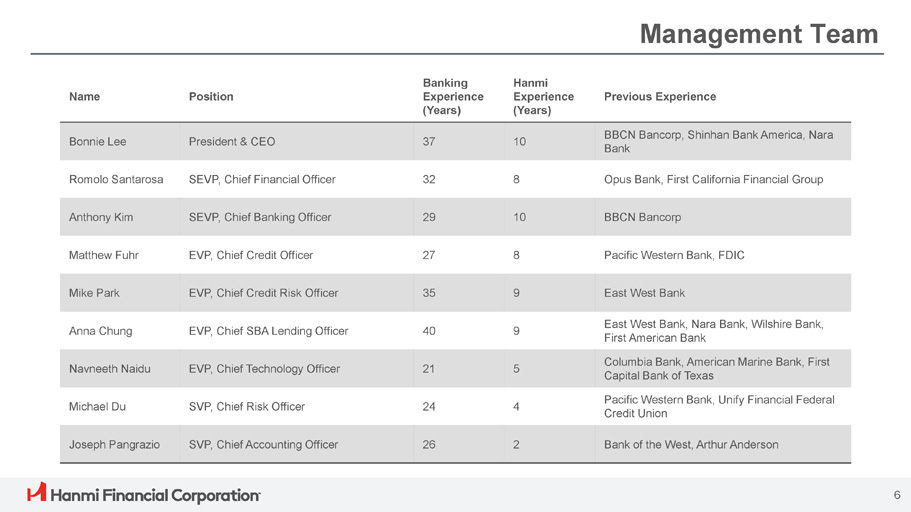
Task: Select the Matthew Fuhr name cell
Action: (x=103, y=255)
